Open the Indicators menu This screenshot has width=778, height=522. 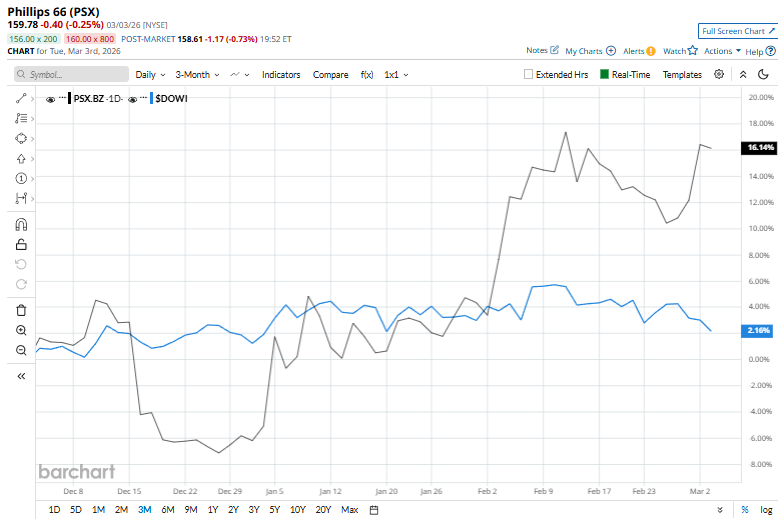[x=281, y=75]
